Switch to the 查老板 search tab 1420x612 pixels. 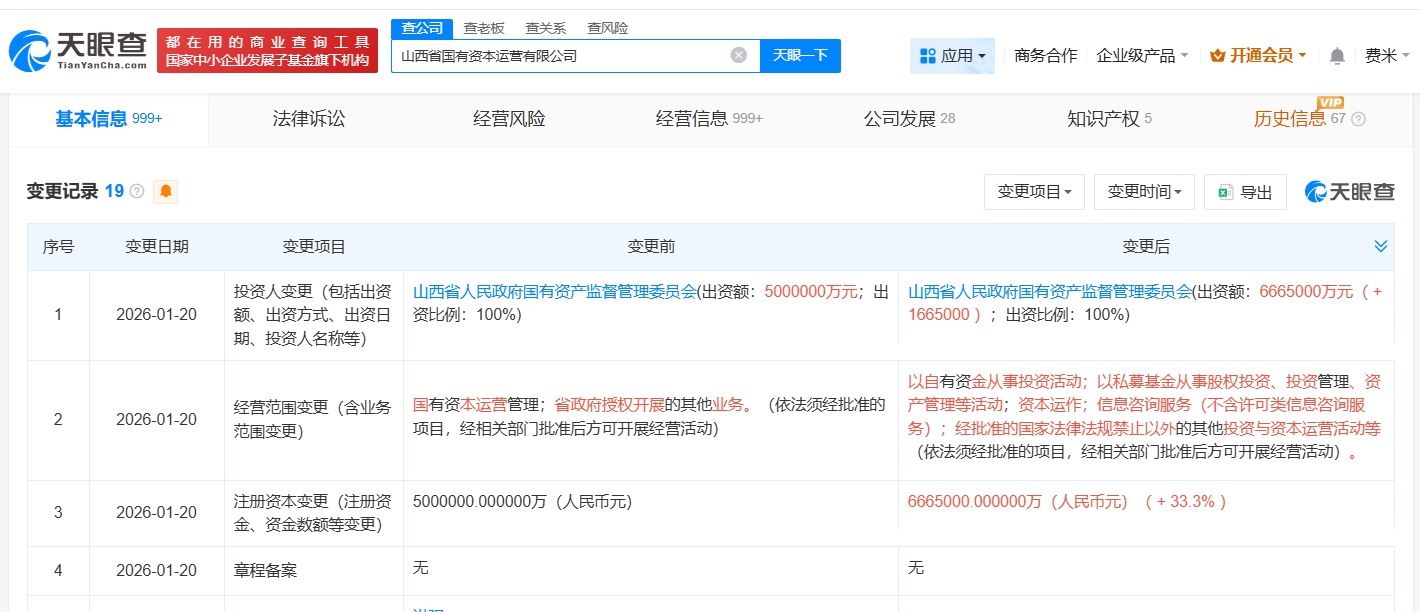483,28
